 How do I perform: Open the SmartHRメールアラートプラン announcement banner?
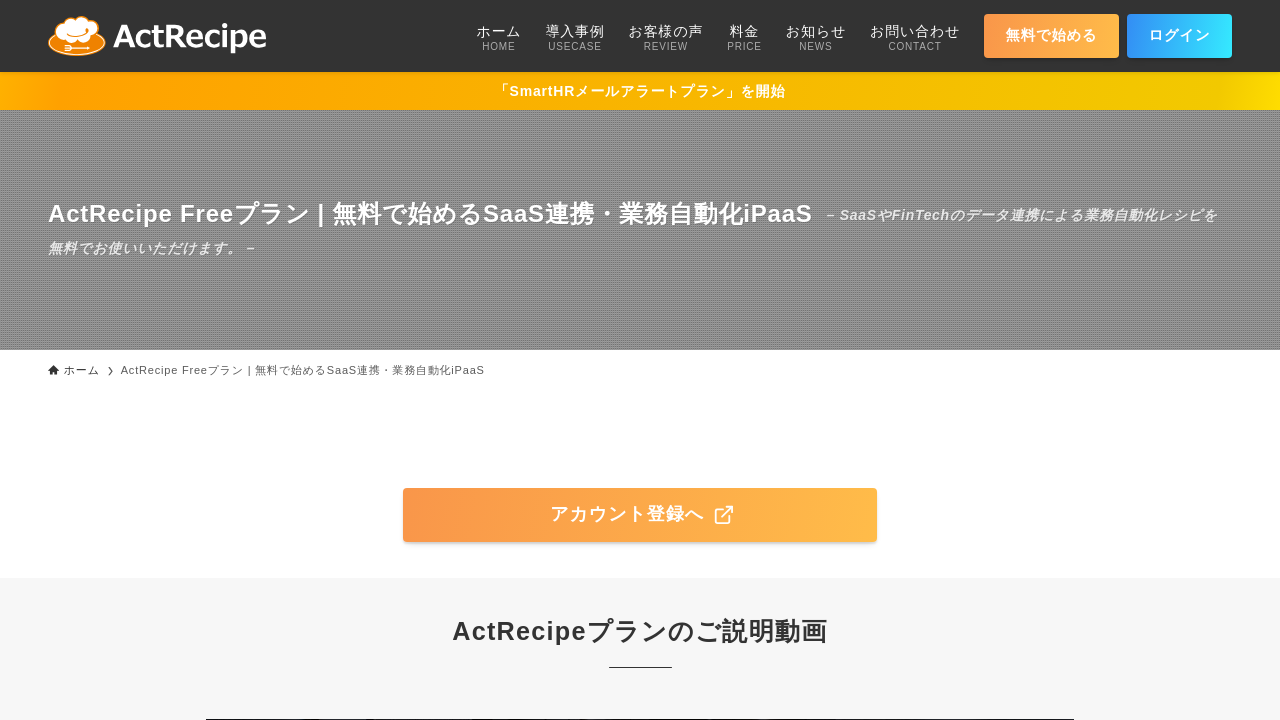tap(640, 91)
